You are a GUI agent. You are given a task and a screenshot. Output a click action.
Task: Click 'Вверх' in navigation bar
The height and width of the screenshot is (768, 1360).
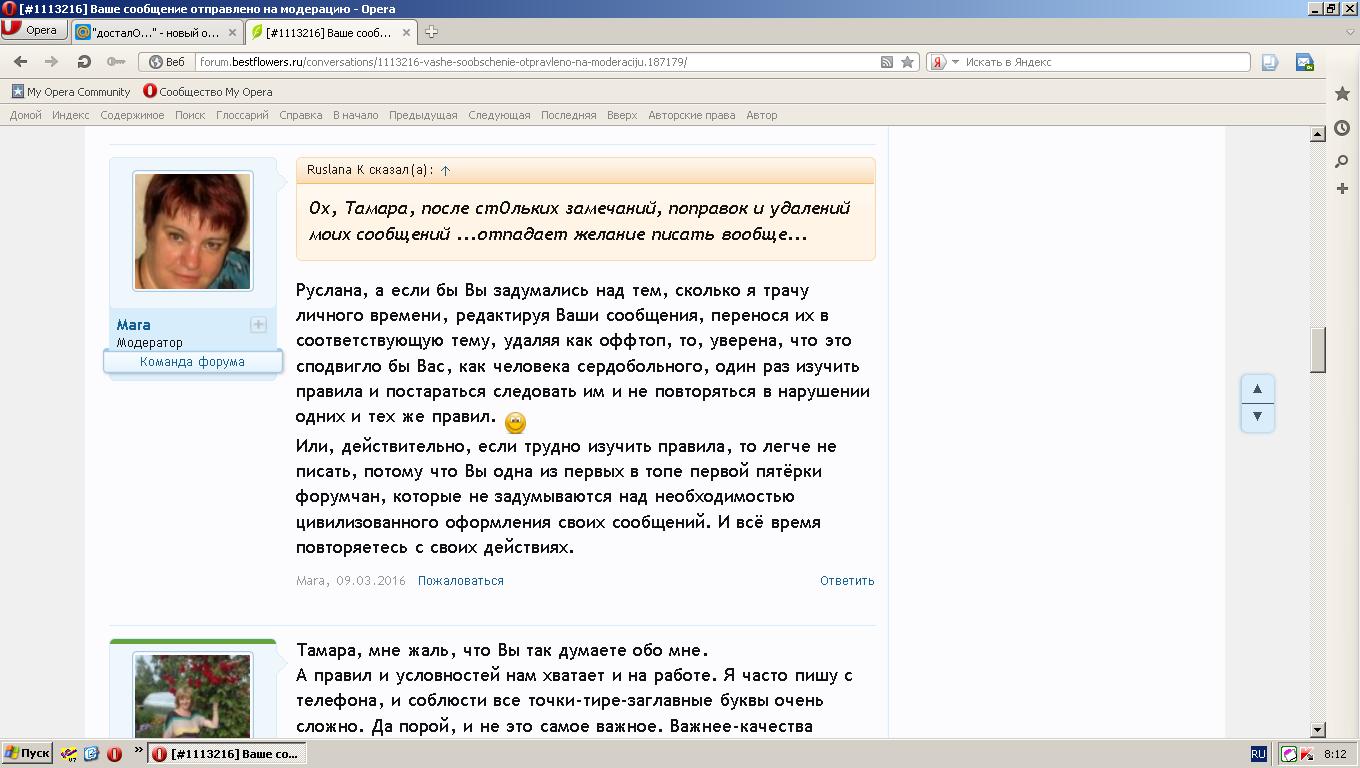pos(622,115)
